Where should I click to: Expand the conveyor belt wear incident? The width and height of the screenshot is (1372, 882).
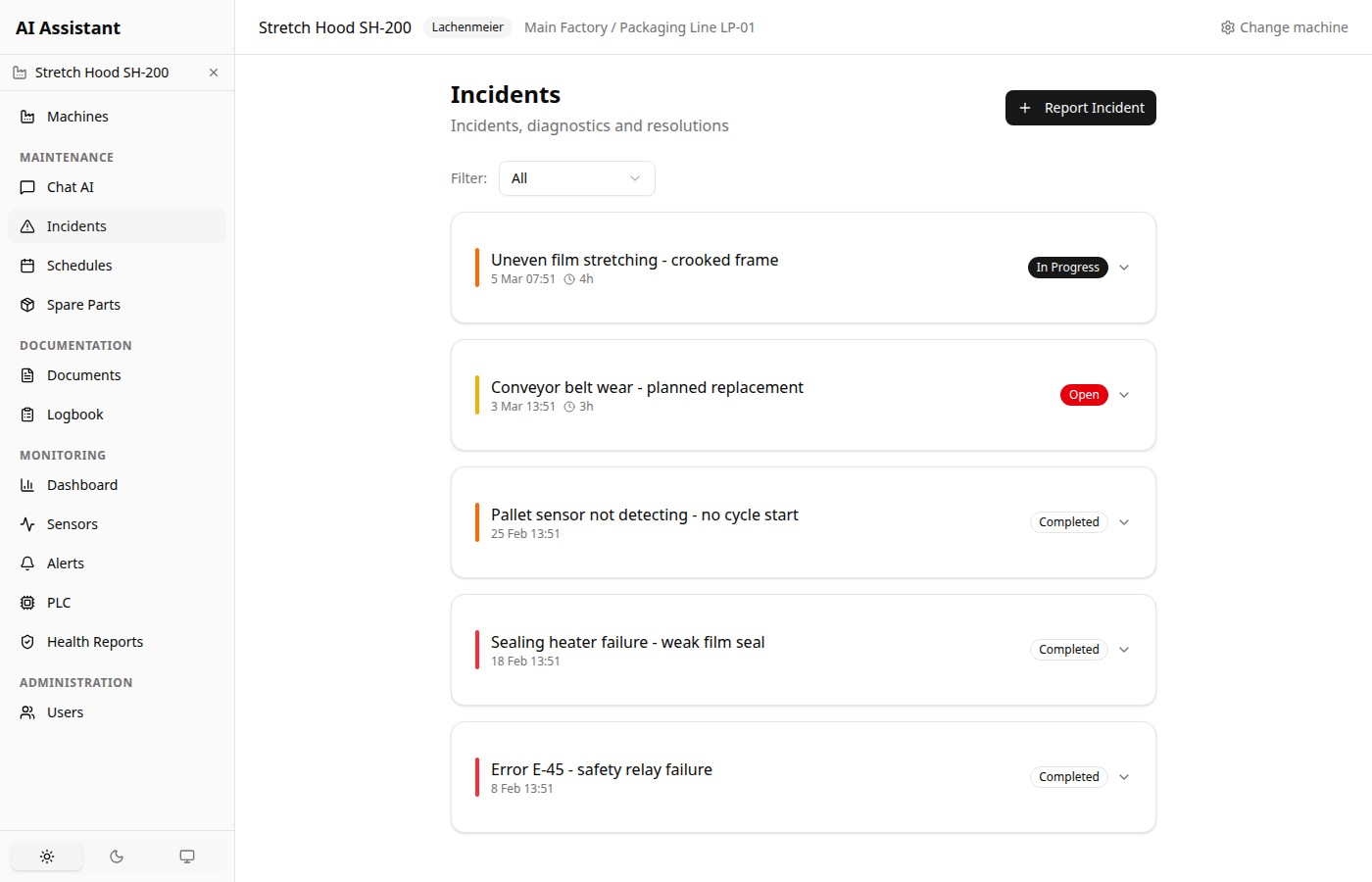pyautogui.click(x=1124, y=394)
